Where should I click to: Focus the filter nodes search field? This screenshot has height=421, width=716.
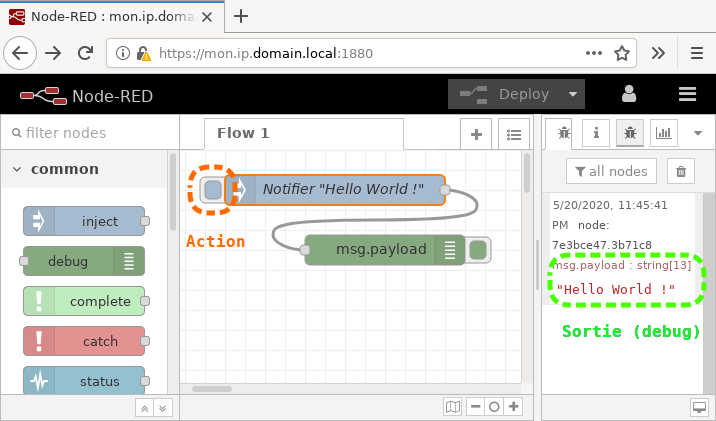90,133
